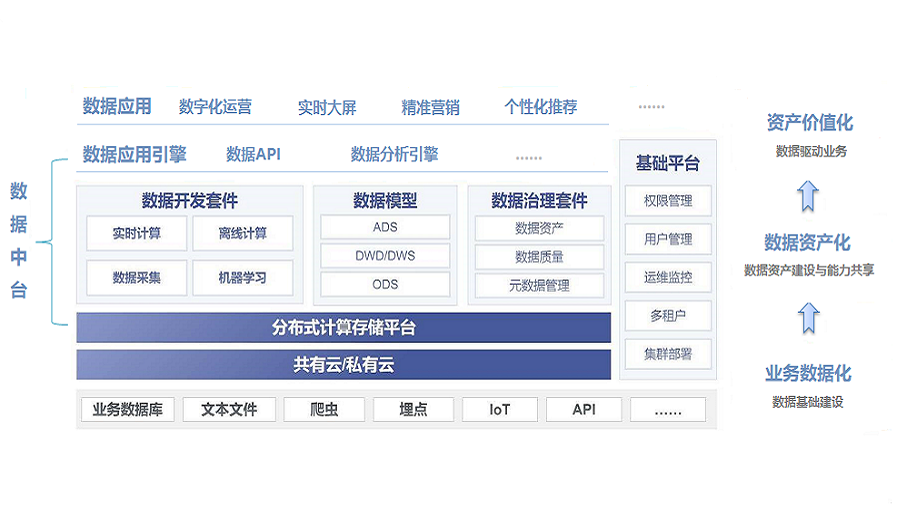Viewport: 897px width, 513px height.
Task: Select the 元数据管理 box
Action: (539, 285)
